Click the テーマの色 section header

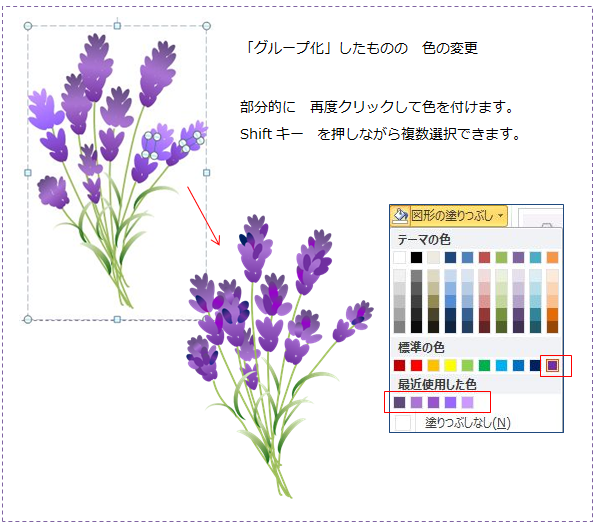coord(424,240)
